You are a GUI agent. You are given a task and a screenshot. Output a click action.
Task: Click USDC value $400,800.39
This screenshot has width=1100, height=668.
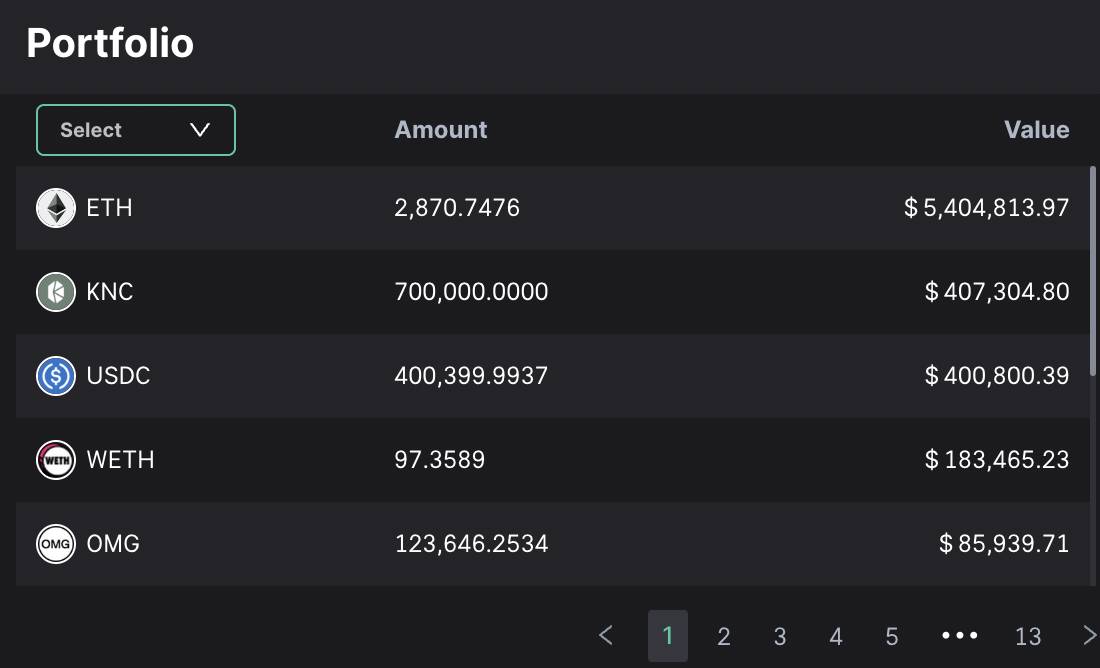click(997, 376)
